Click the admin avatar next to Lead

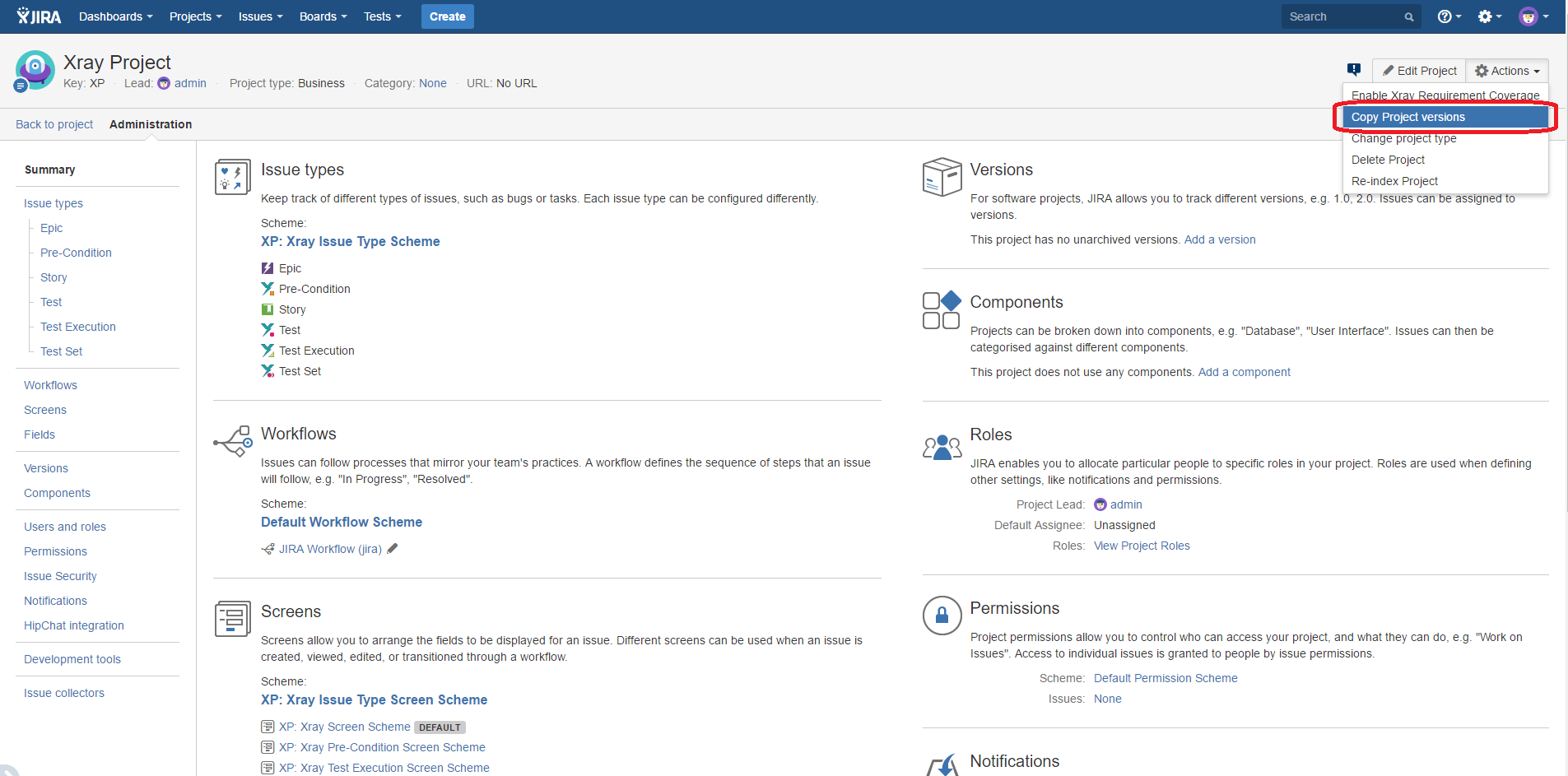pyautogui.click(x=164, y=83)
